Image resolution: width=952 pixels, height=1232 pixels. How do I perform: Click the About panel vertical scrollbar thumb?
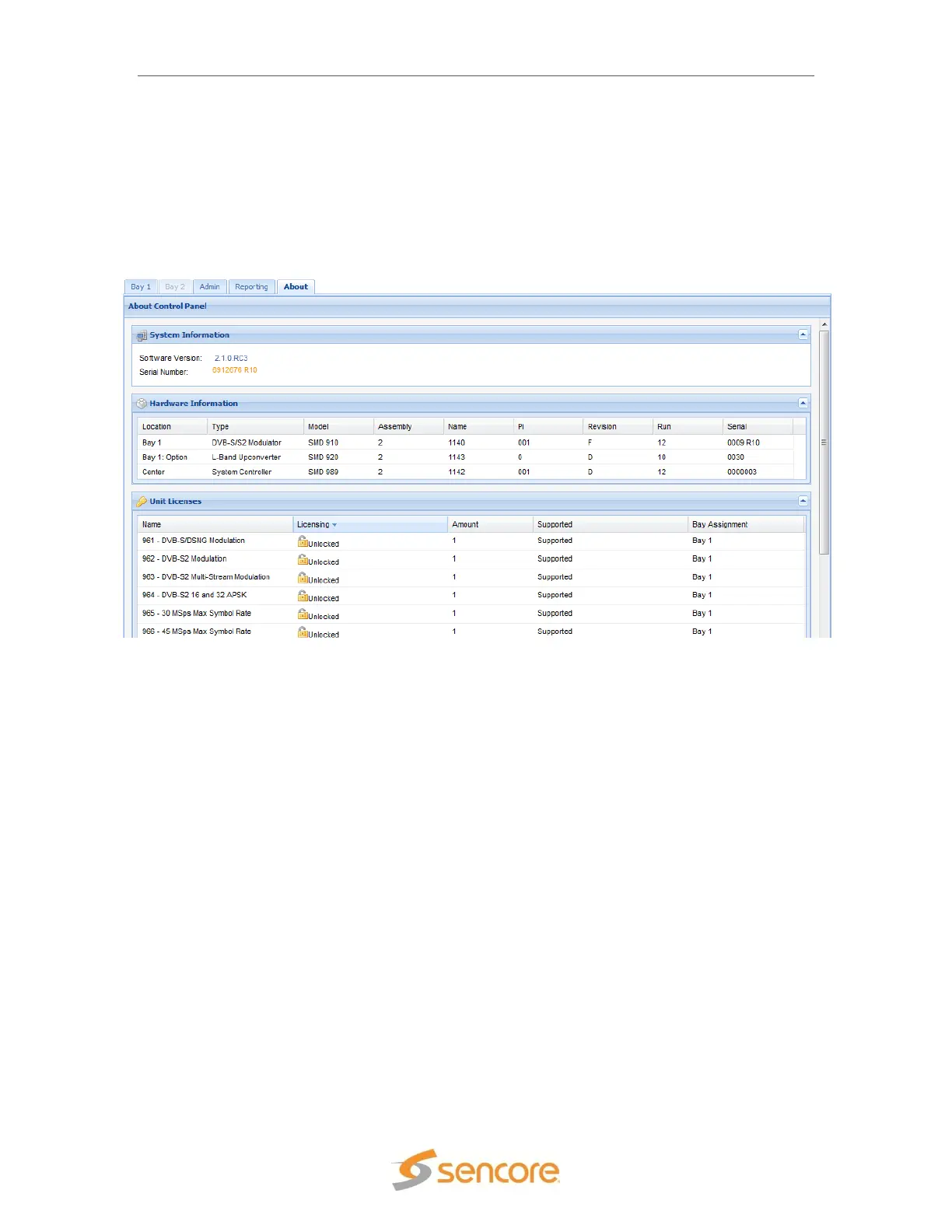pos(824,442)
